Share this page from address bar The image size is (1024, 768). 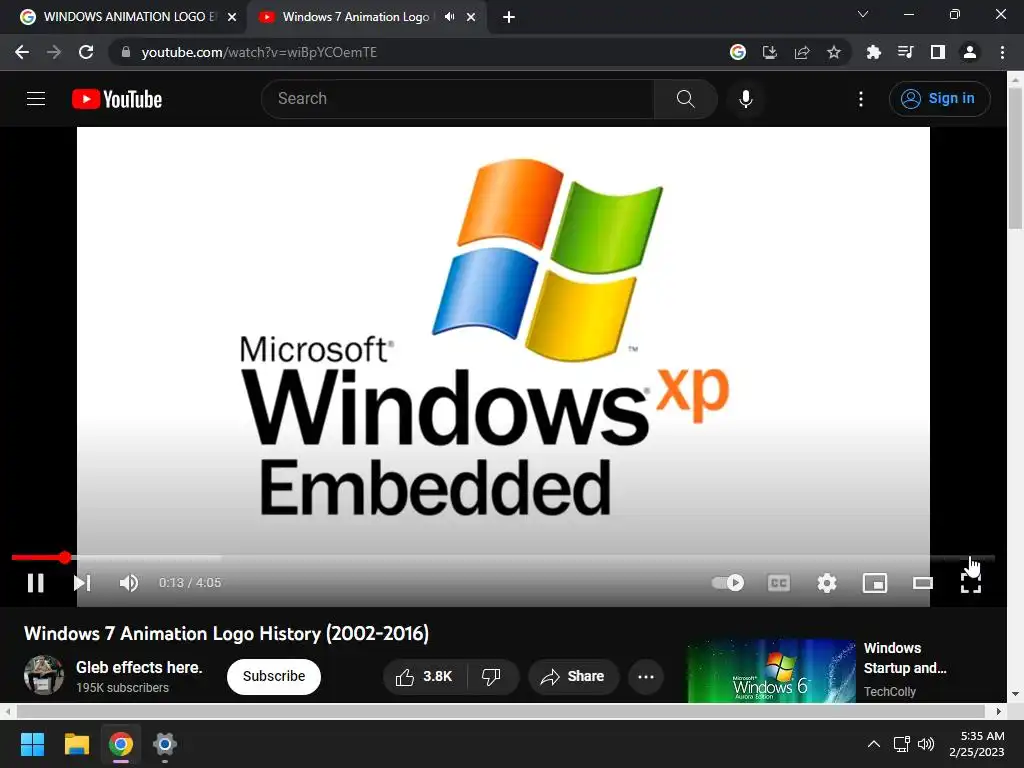pos(801,52)
